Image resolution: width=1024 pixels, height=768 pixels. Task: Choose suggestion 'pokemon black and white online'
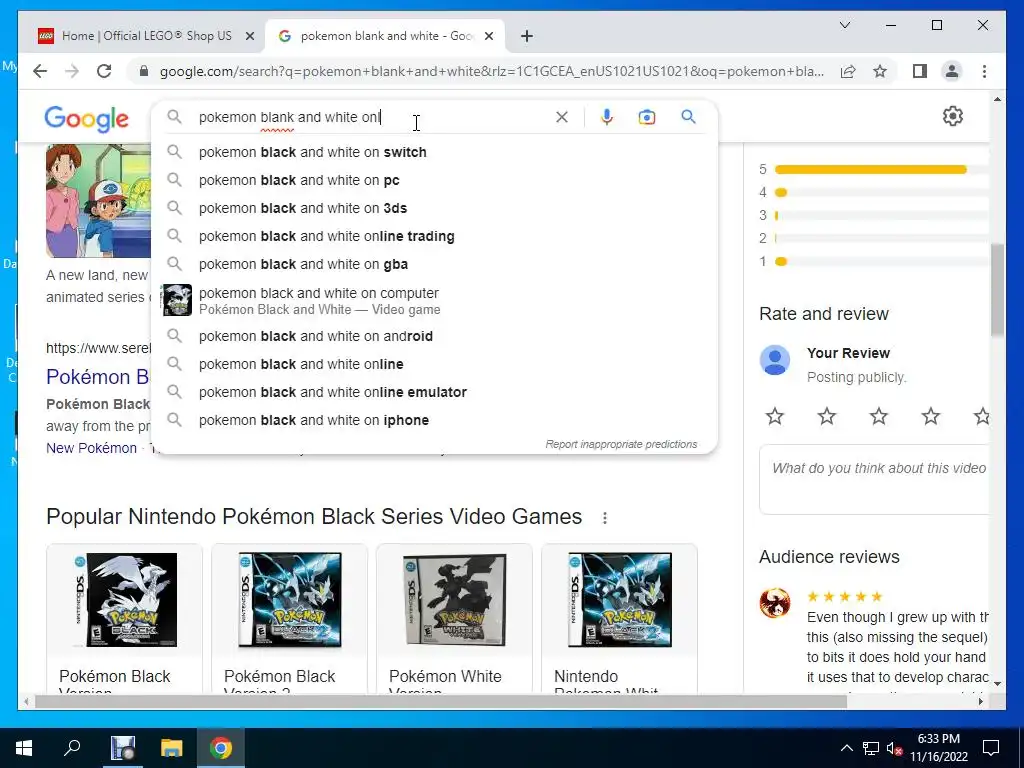[434, 364]
